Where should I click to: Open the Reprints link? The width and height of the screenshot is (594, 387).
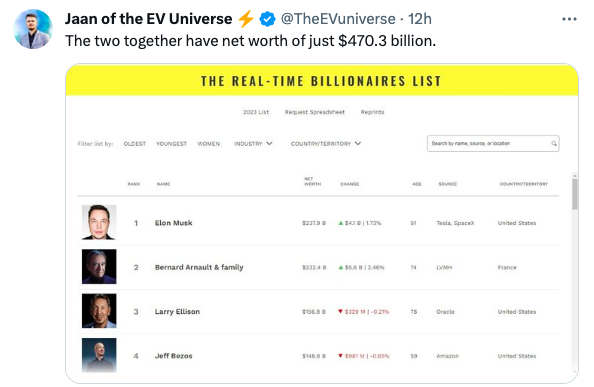pos(372,112)
